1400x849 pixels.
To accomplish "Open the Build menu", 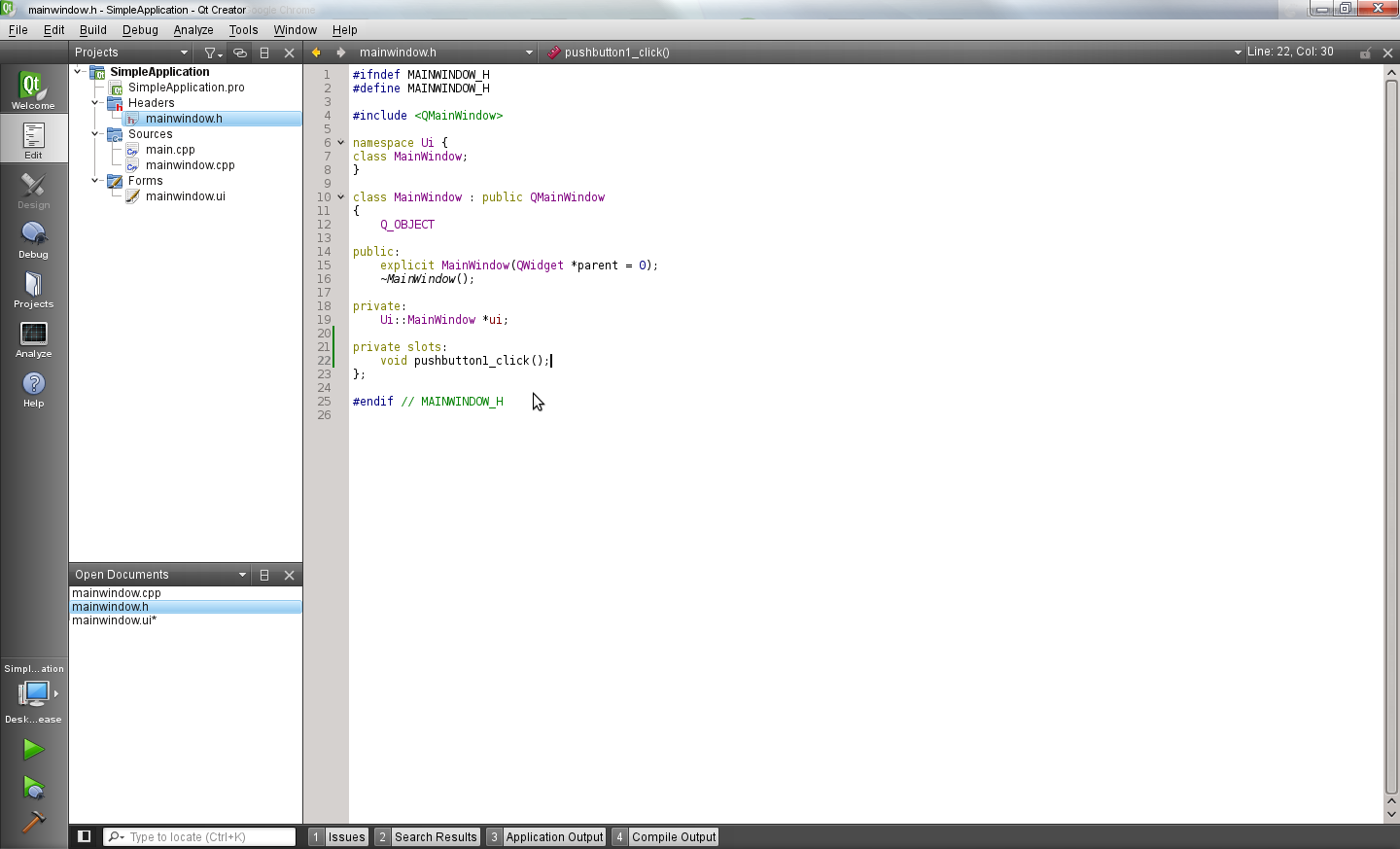I will tap(92, 30).
